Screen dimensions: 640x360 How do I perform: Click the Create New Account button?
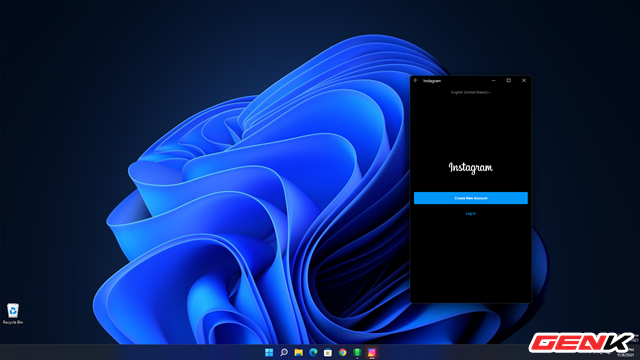tap(471, 198)
